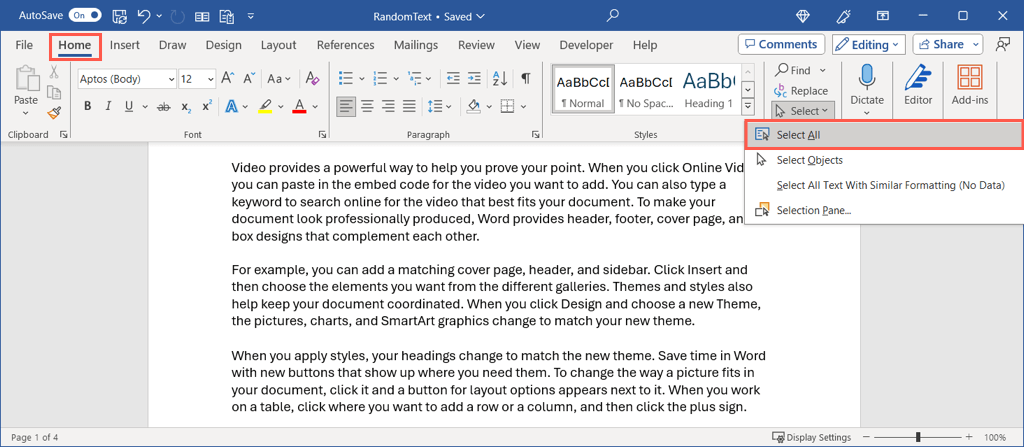Image resolution: width=1024 pixels, height=447 pixels.
Task: Toggle Italic formatting
Action: click(x=108, y=107)
